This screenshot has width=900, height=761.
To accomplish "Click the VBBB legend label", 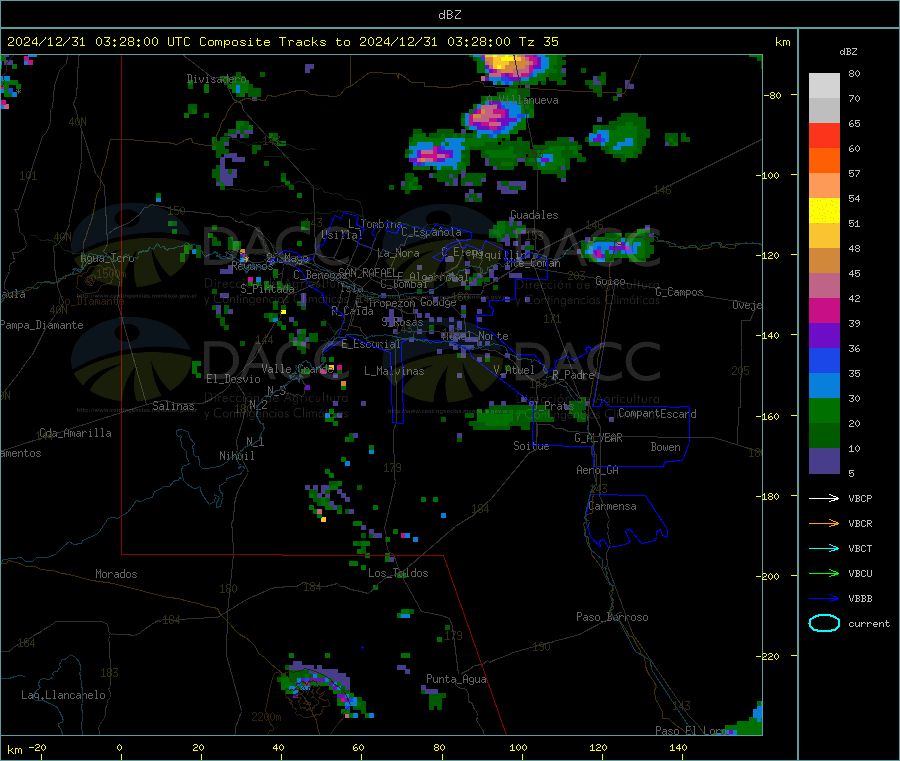I will pos(860,599).
